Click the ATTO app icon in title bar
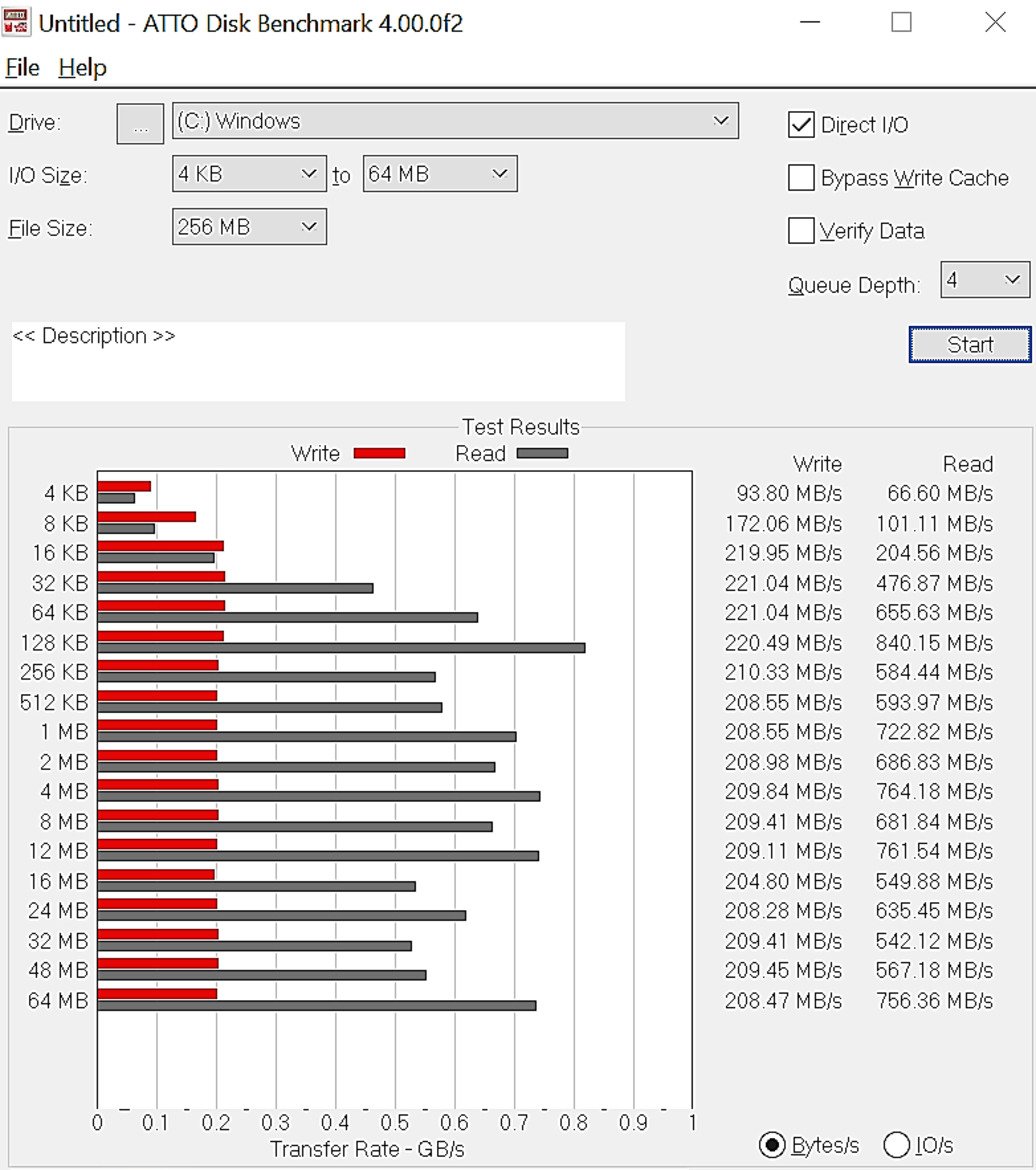1036x1170 pixels. tap(16, 22)
